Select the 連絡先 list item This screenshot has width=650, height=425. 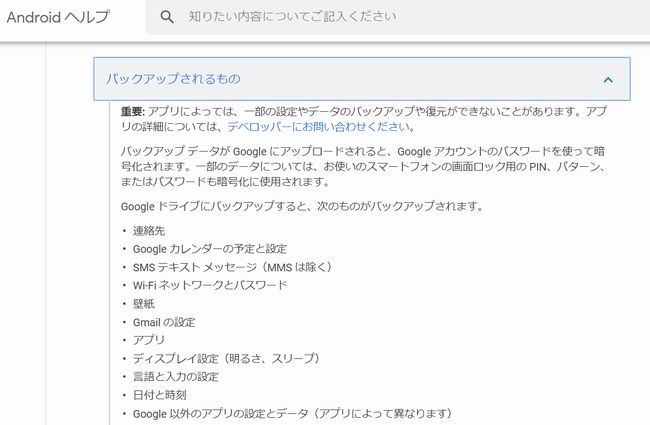click(148, 231)
